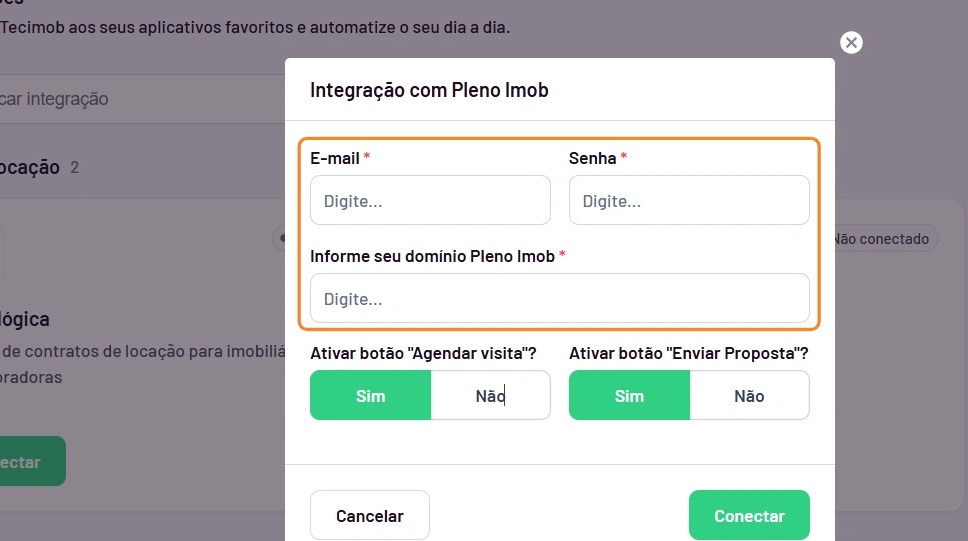This screenshot has height=541, width=968.
Task: Click the "Não conectado" status badge
Action: point(885,239)
